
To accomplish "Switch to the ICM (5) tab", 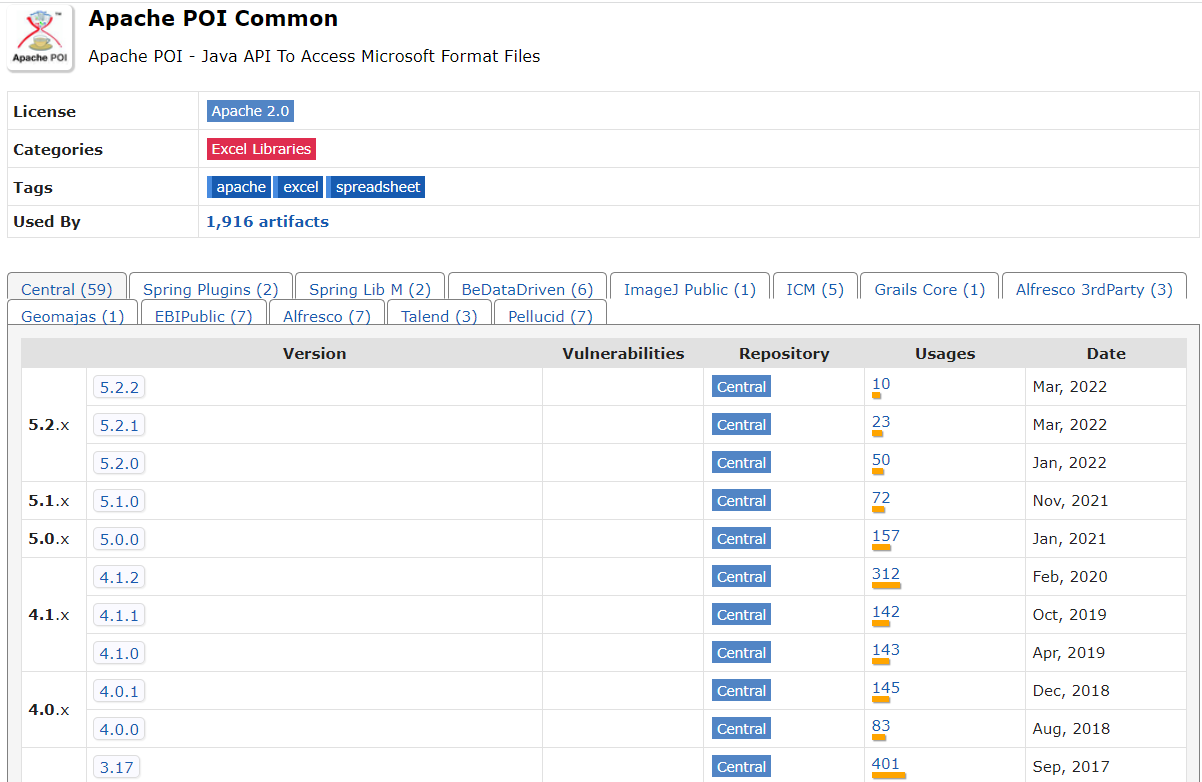I will pos(815,289).
